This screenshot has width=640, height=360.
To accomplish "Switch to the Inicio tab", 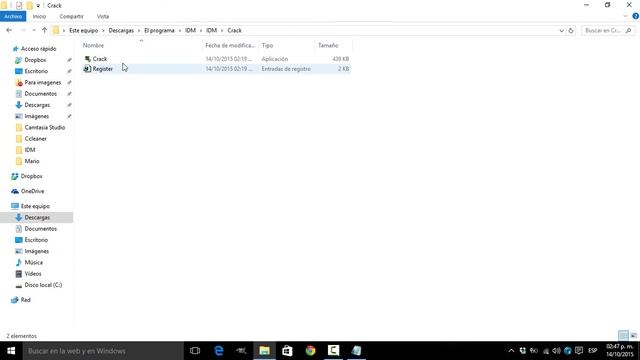I will tap(39, 16).
